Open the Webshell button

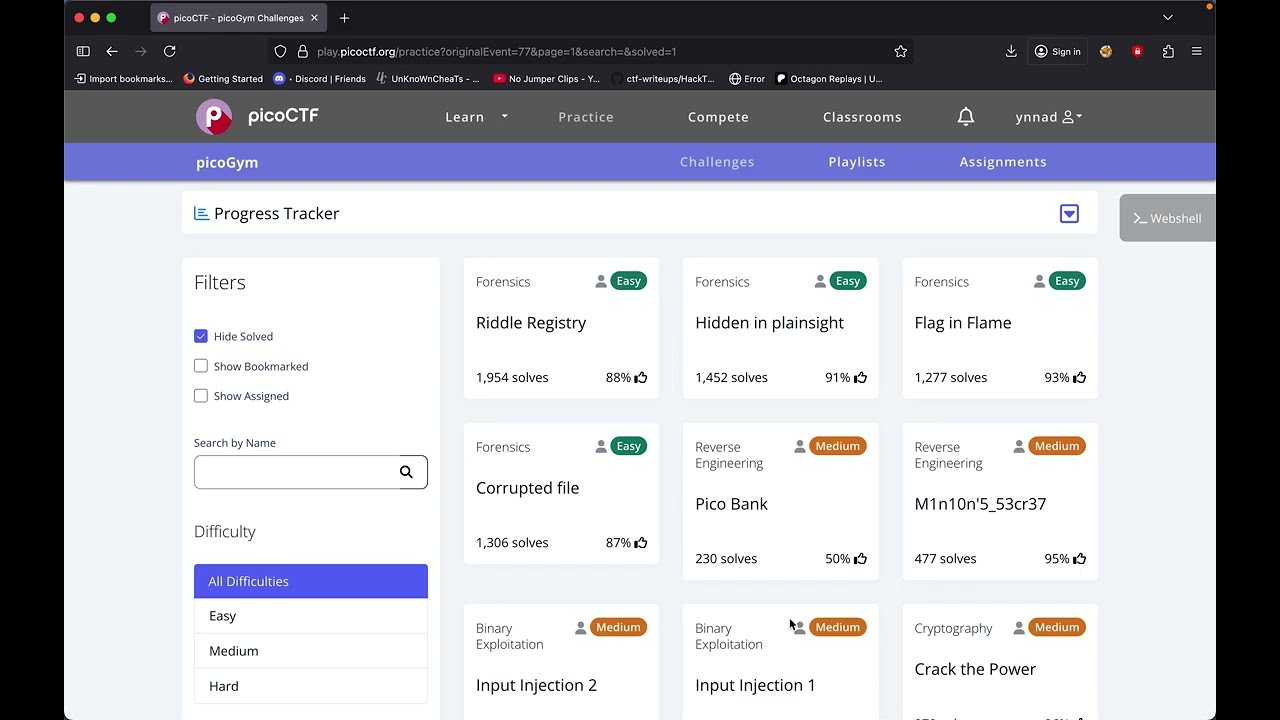tap(1167, 218)
